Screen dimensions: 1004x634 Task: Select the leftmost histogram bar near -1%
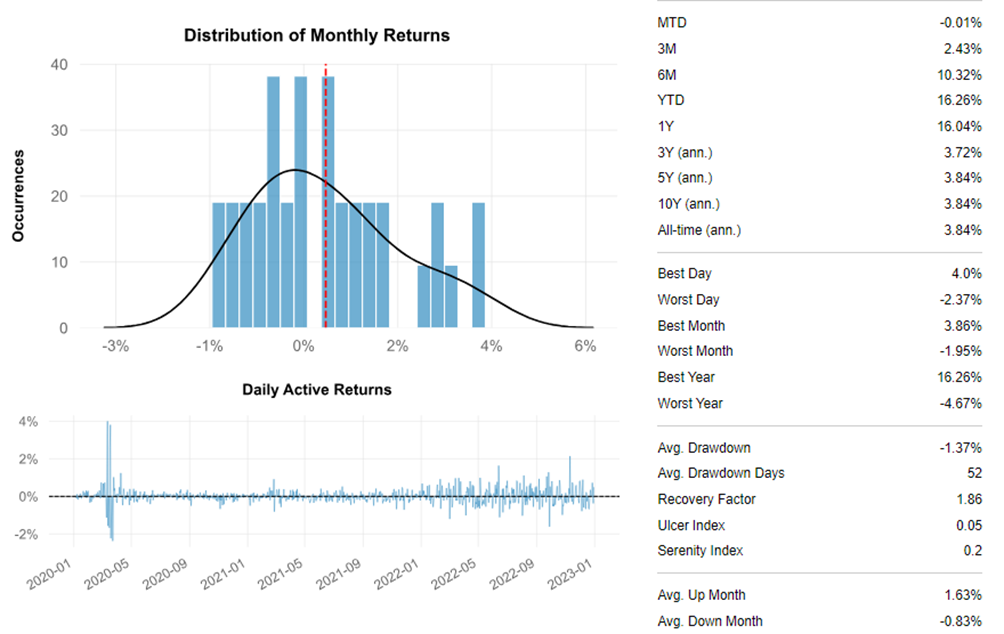pyautogui.click(x=218, y=265)
